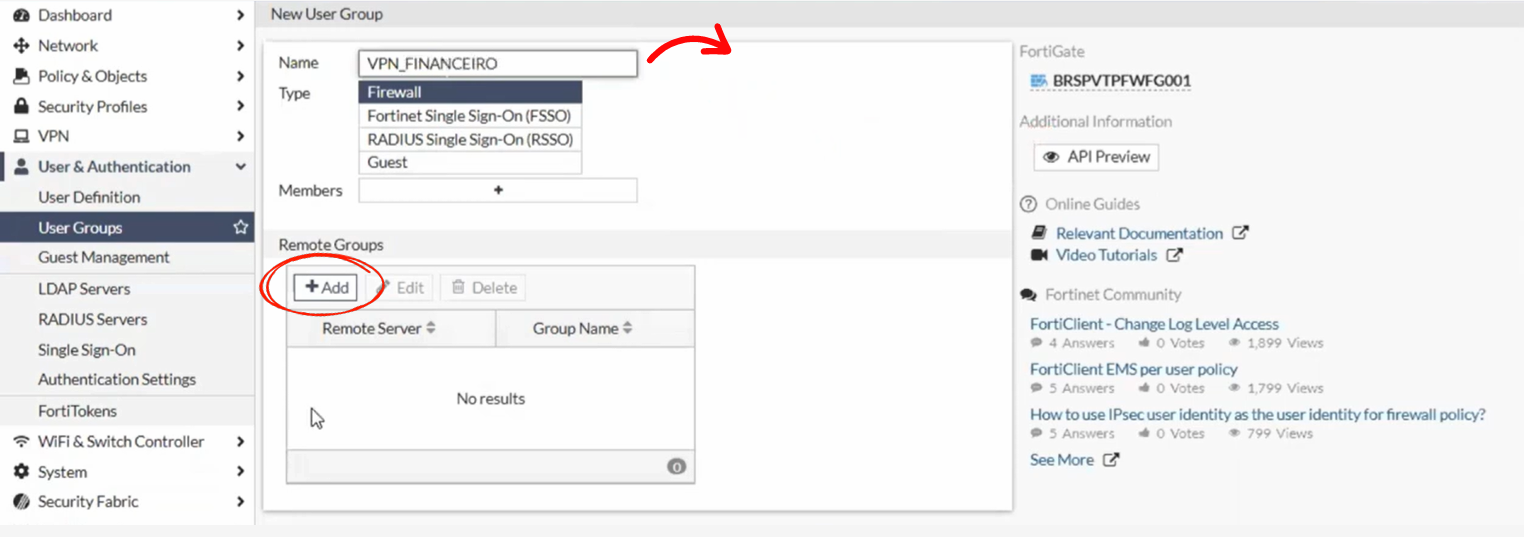Go to FortiTokens menu item

pos(77,411)
